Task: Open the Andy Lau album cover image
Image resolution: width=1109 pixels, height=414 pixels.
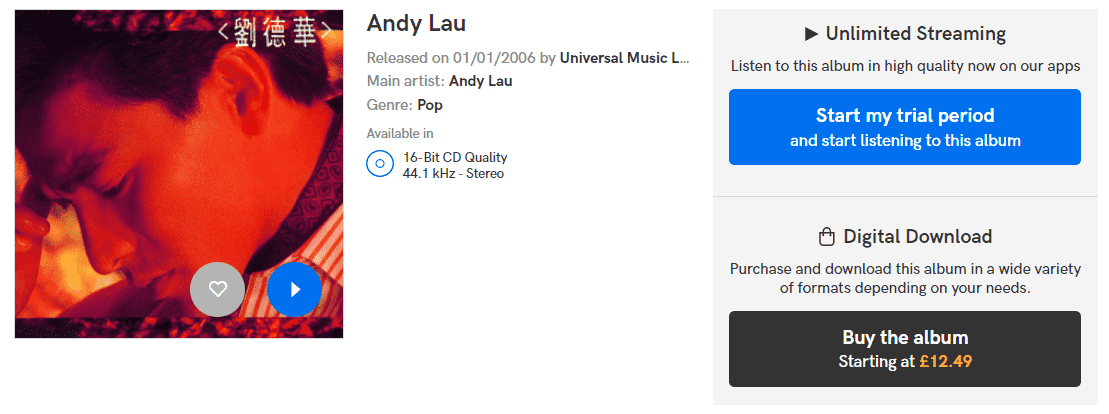Action: pos(179,174)
